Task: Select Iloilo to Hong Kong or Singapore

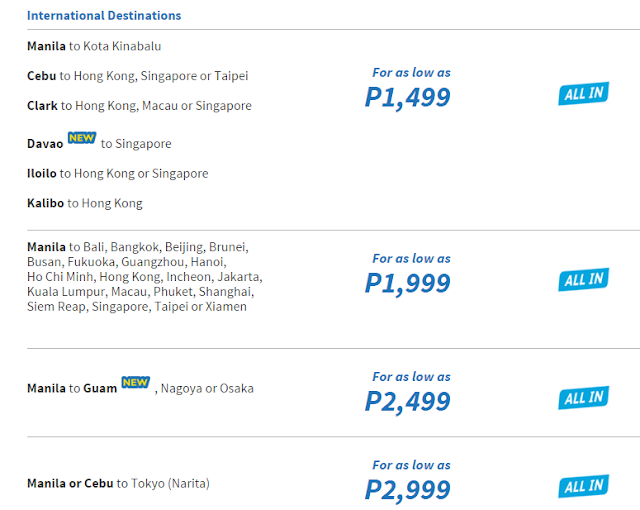Action: 118,173
